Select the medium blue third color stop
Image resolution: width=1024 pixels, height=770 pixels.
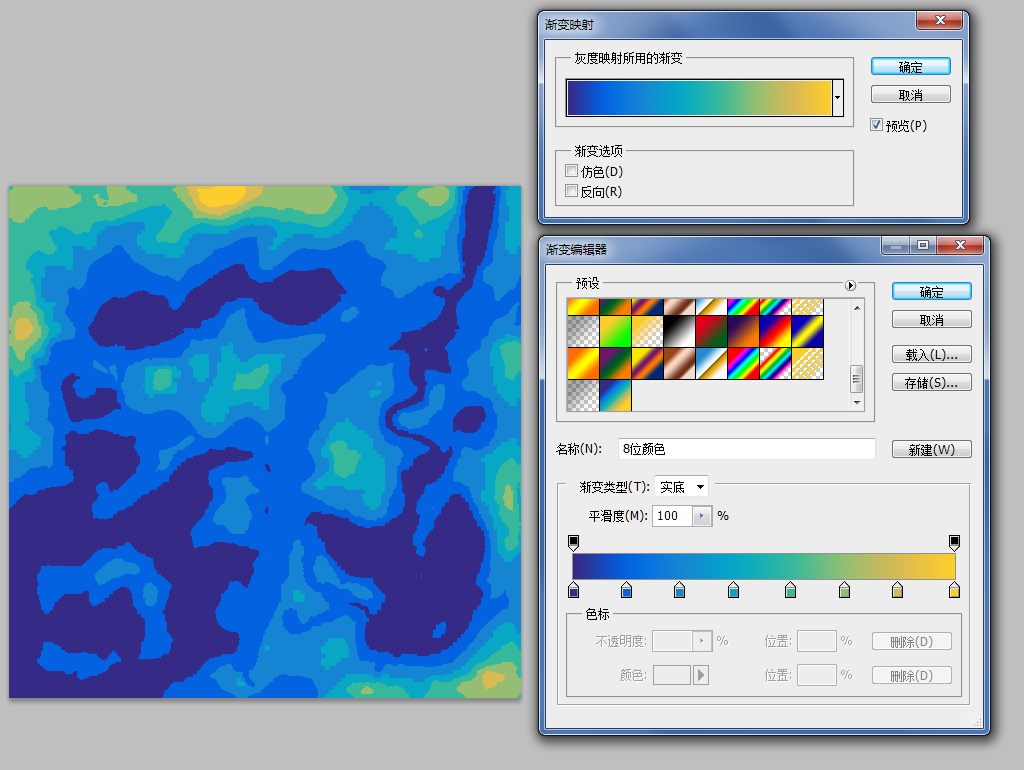[x=679, y=590]
